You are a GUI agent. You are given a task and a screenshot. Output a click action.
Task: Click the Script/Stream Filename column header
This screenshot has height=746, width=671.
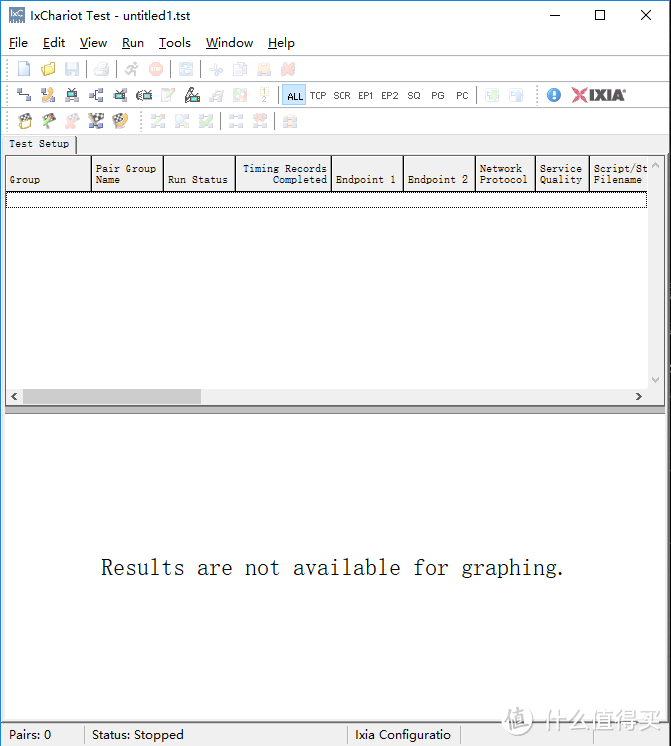tap(619, 174)
